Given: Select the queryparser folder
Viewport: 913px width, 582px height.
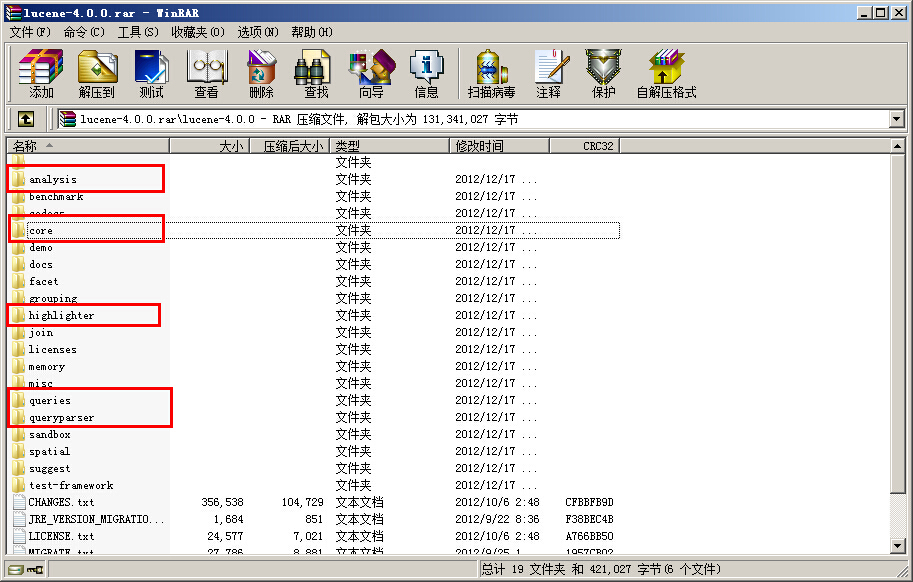Looking at the screenshot, I should [61, 417].
